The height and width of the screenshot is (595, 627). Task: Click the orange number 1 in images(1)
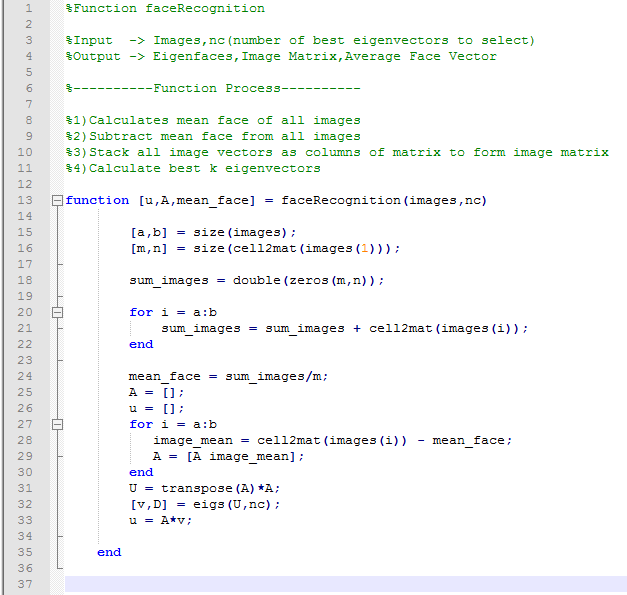coord(364,248)
